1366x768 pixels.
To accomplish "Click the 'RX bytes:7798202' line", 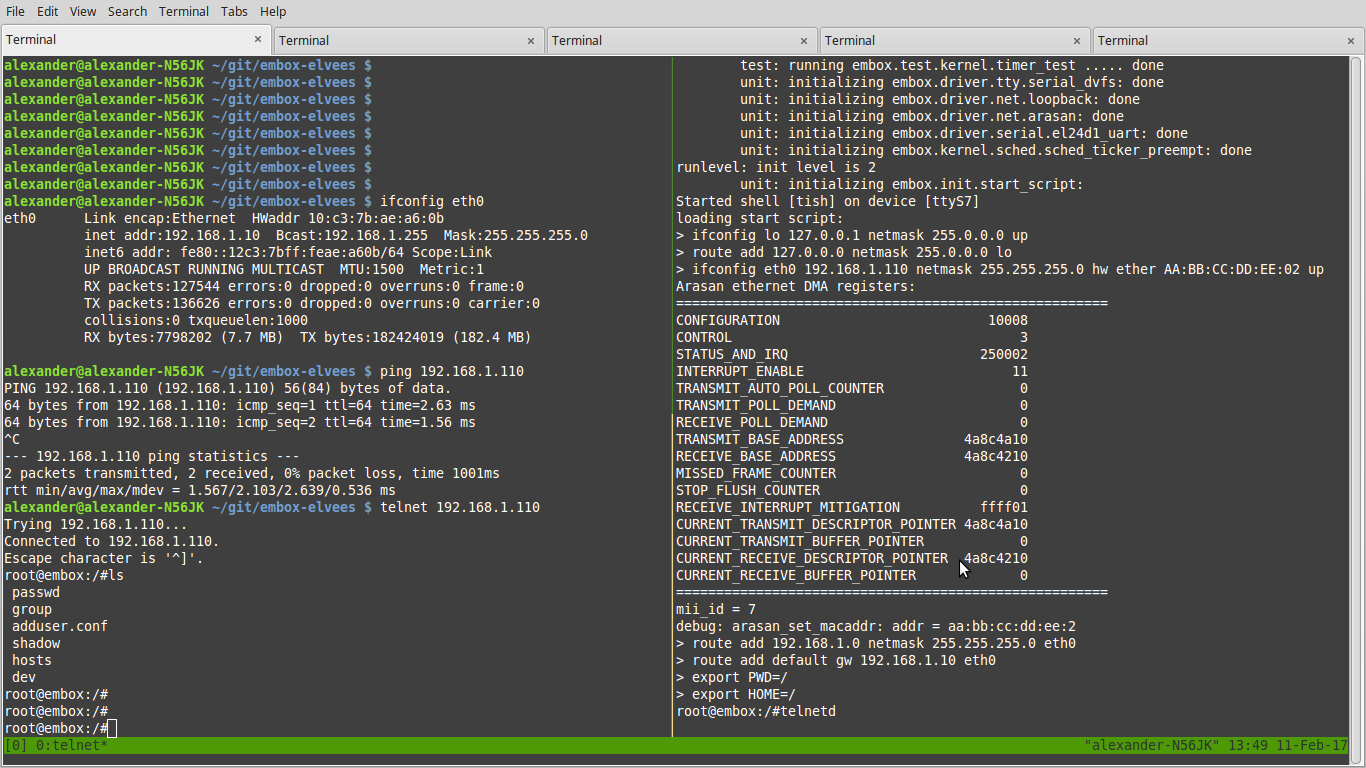I will coord(308,337).
